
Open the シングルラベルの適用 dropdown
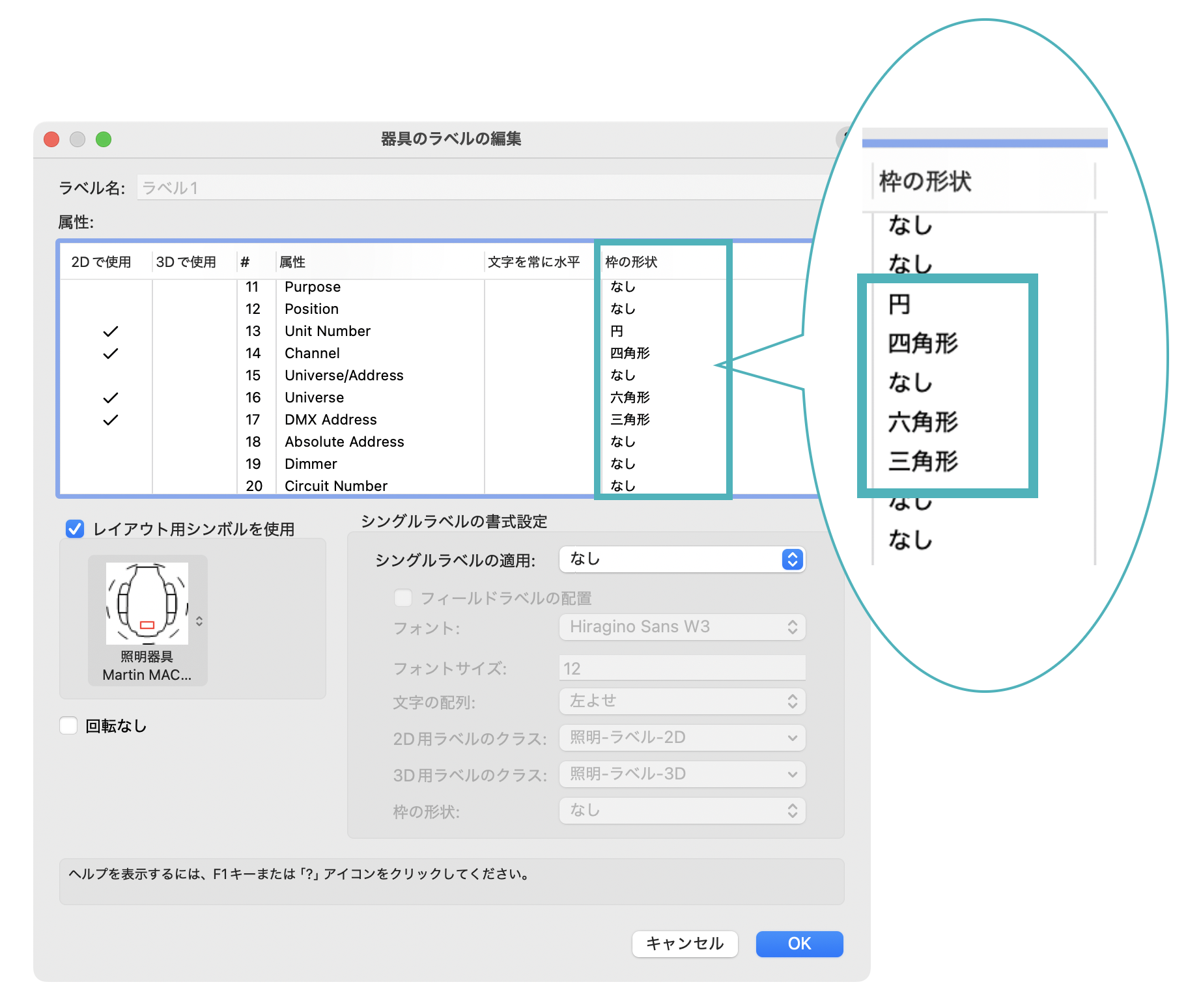click(x=682, y=559)
